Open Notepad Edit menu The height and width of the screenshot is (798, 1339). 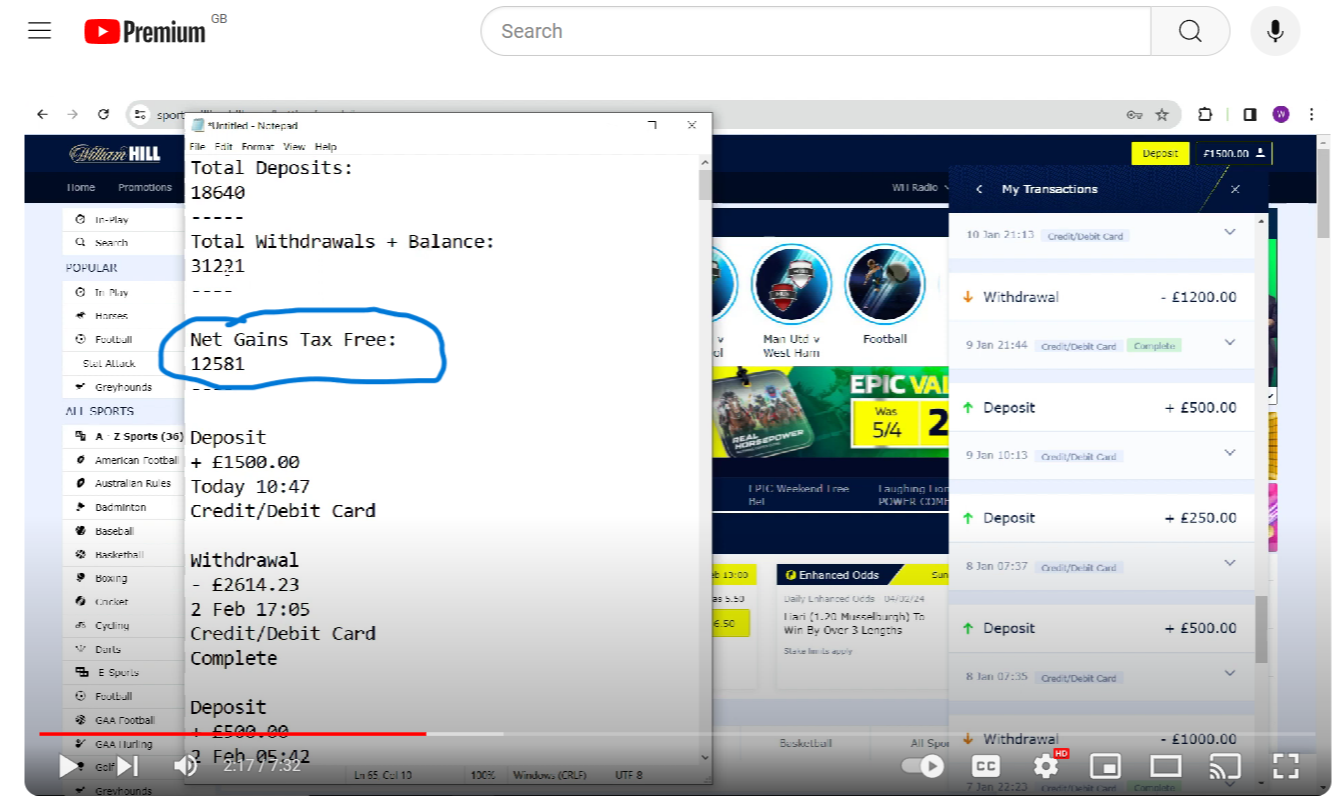click(x=223, y=146)
